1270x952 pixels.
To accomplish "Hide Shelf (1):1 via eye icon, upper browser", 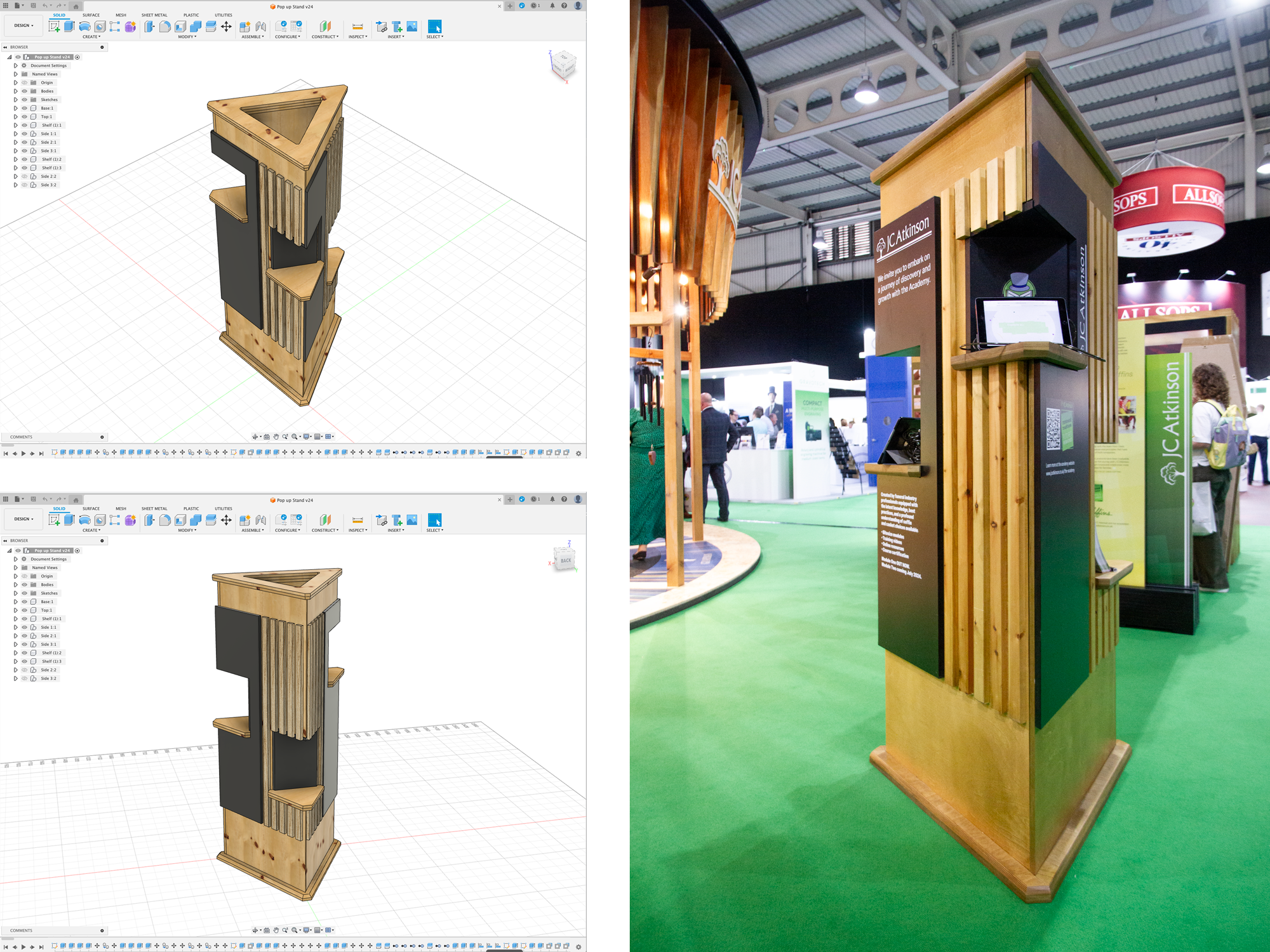I will point(25,125).
